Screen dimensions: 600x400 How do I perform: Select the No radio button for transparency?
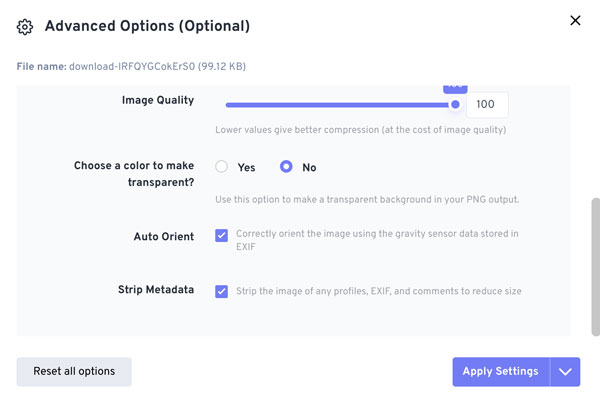(x=286, y=167)
